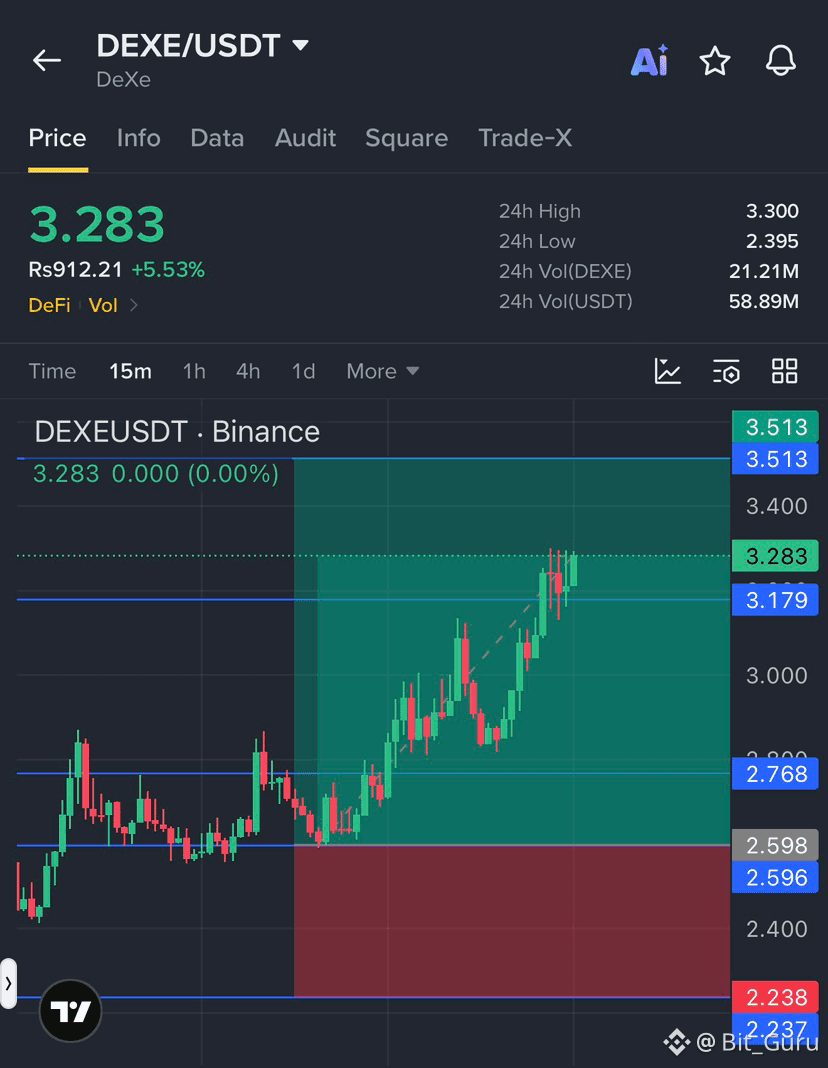
Task: Click the blue 2.768 line label
Action: tap(776, 774)
